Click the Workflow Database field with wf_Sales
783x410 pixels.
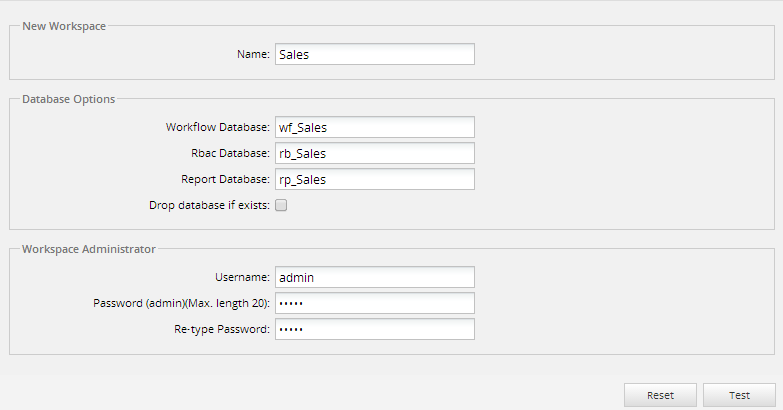tap(374, 127)
